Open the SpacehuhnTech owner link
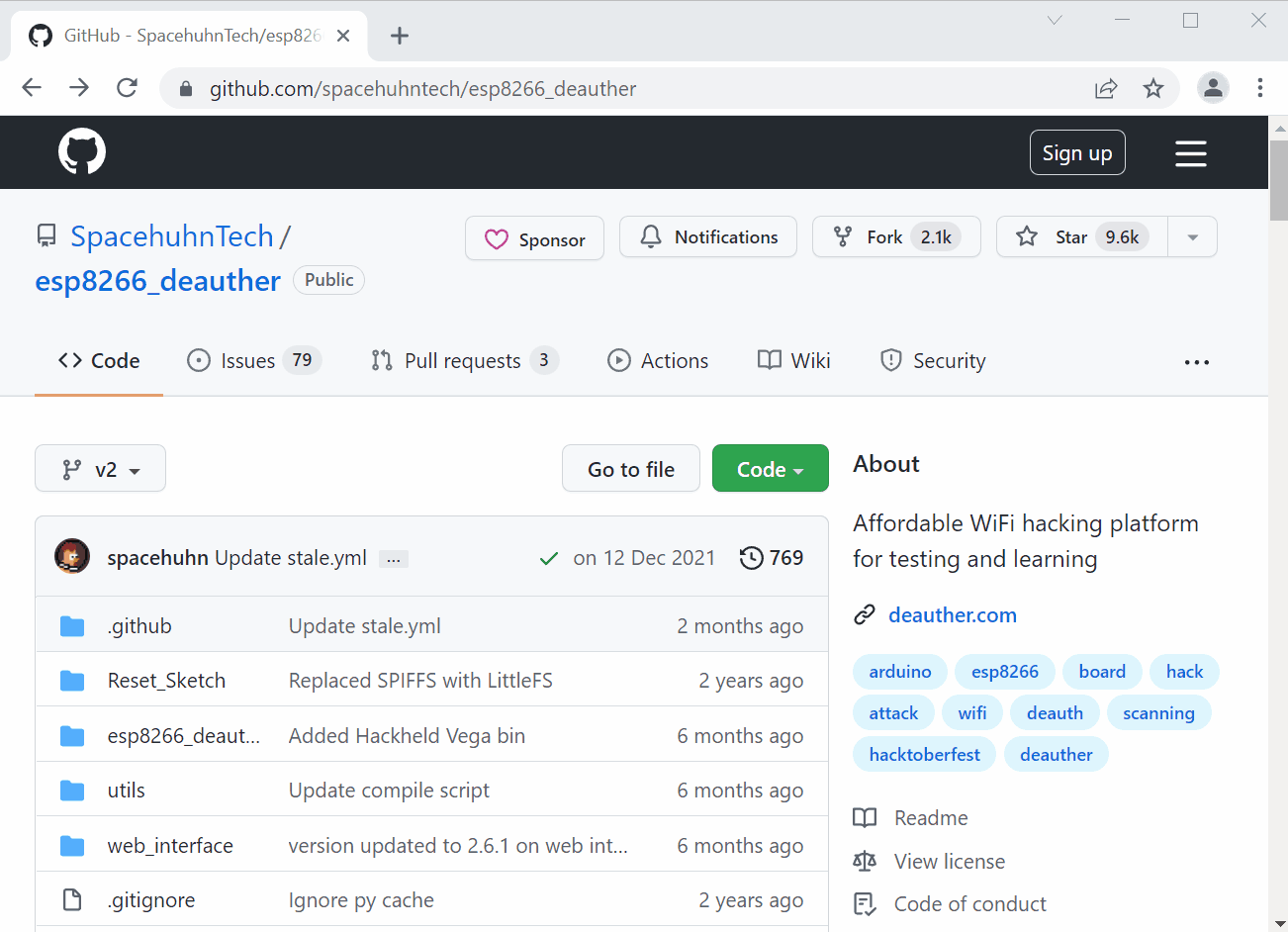The height and width of the screenshot is (932, 1288). 172,236
